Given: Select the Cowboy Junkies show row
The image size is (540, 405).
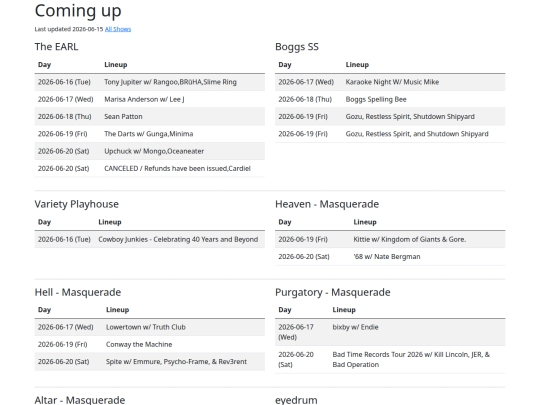Looking at the screenshot, I should click(149, 239).
